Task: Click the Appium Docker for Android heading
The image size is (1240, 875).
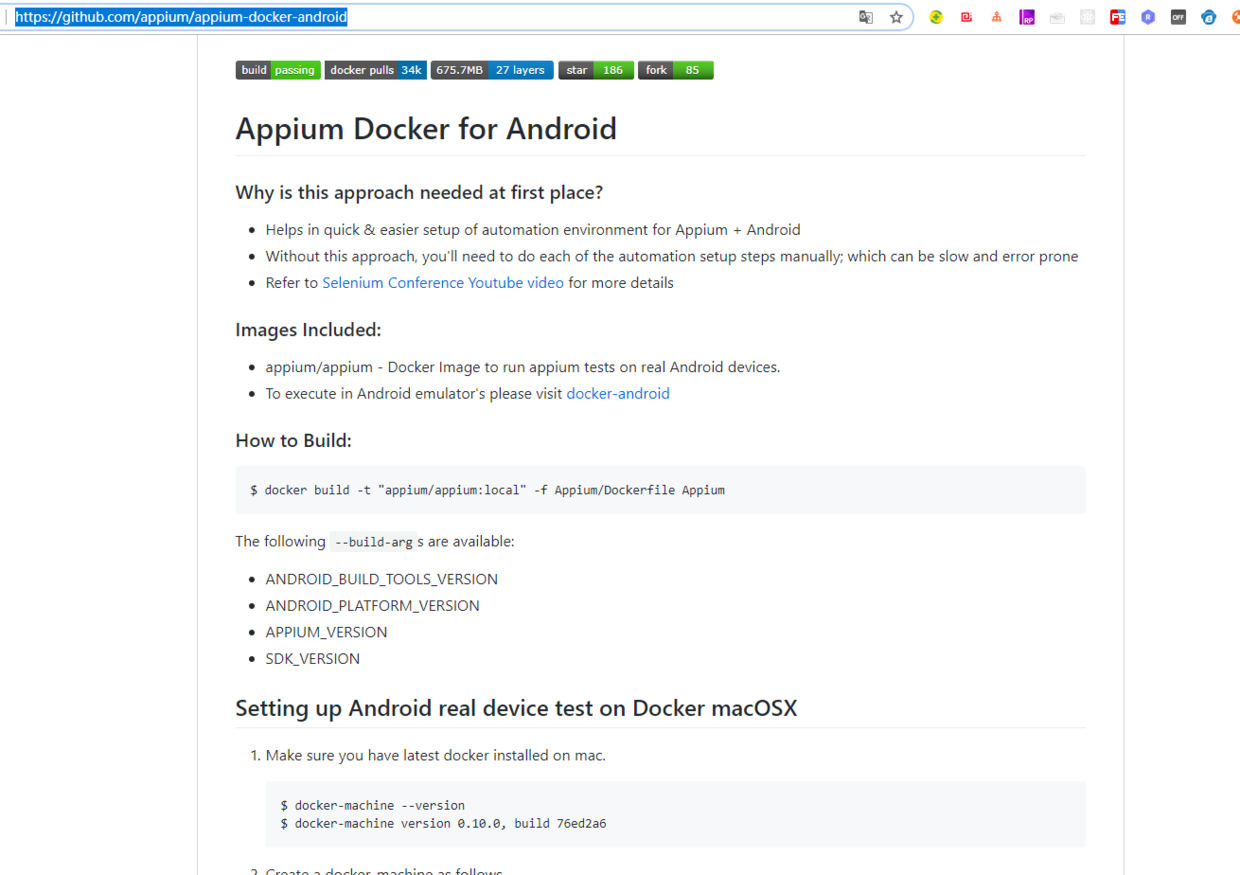Action: 426,129
